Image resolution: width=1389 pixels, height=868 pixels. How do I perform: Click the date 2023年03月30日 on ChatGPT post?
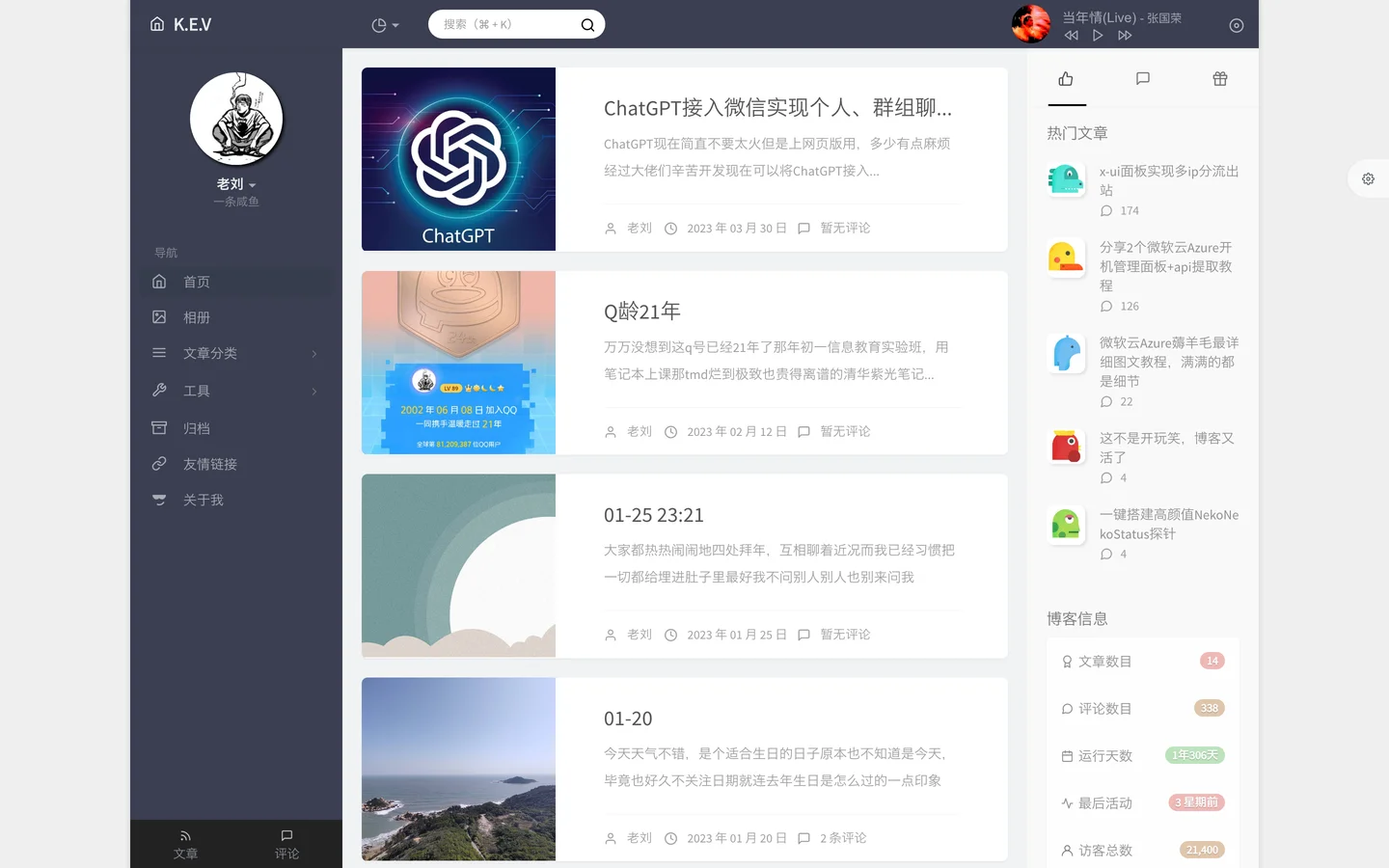(737, 229)
